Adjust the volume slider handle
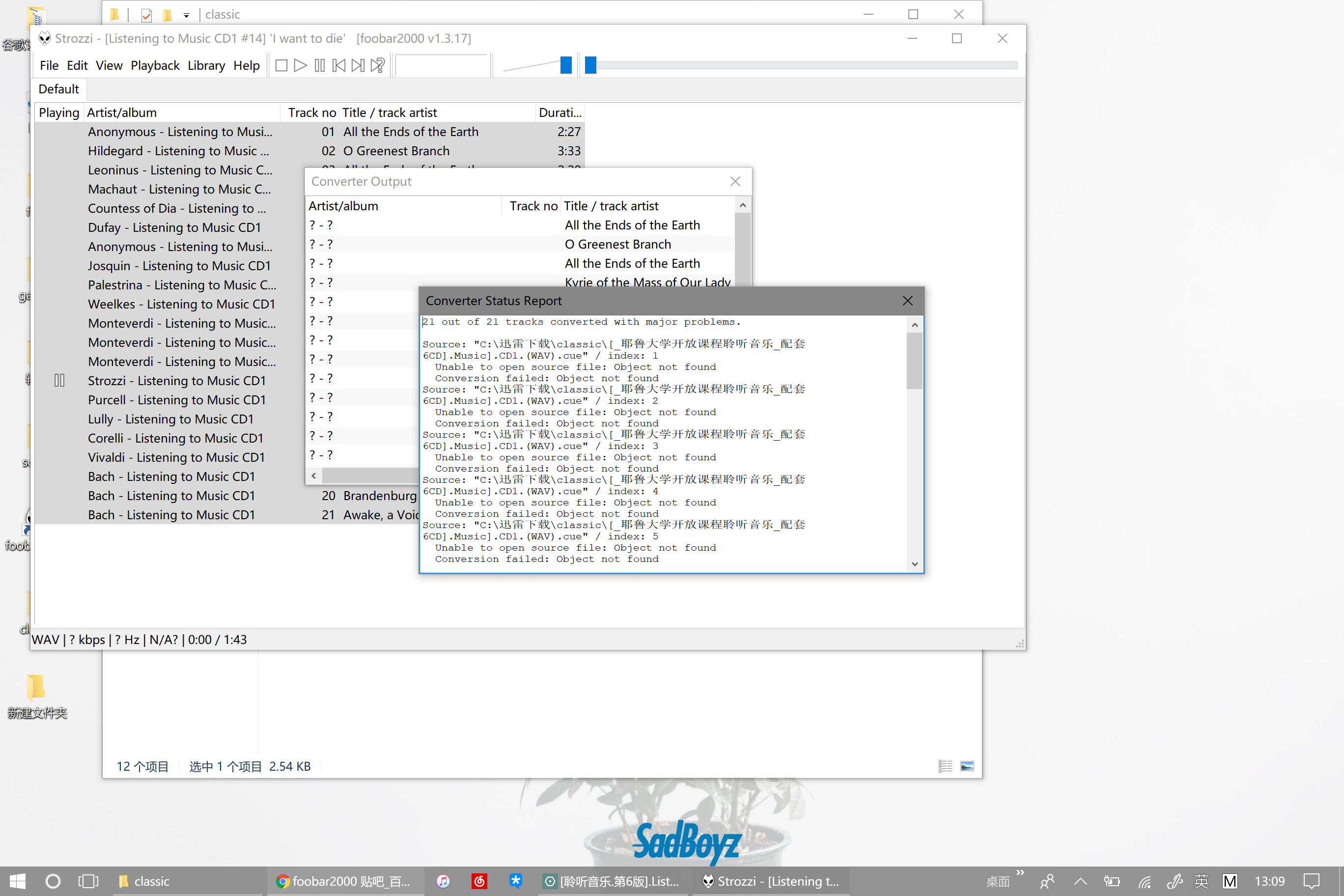The width and height of the screenshot is (1344, 896). [566, 65]
